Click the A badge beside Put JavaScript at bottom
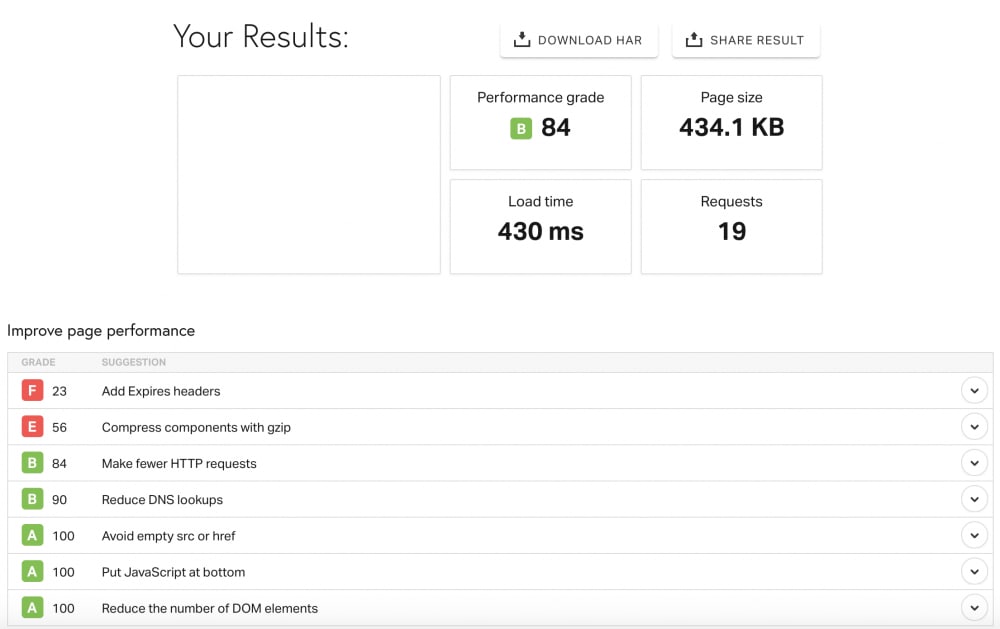 tap(32, 572)
